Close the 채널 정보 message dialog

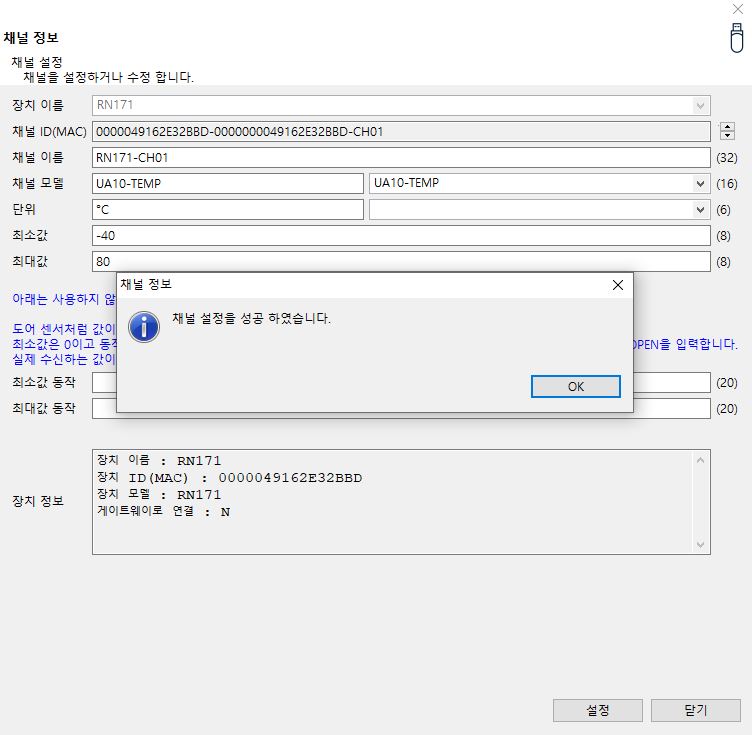(x=618, y=285)
